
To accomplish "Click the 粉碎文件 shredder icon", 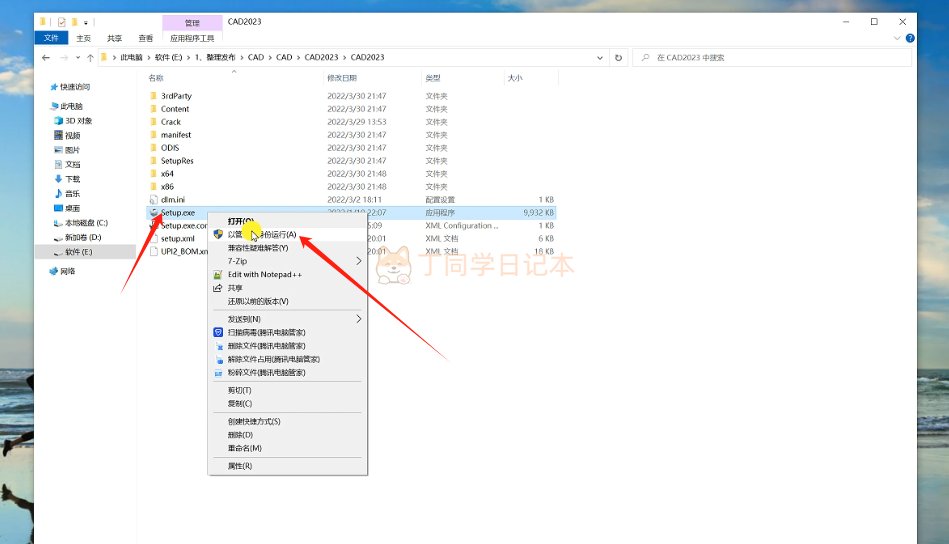I will coord(218,372).
